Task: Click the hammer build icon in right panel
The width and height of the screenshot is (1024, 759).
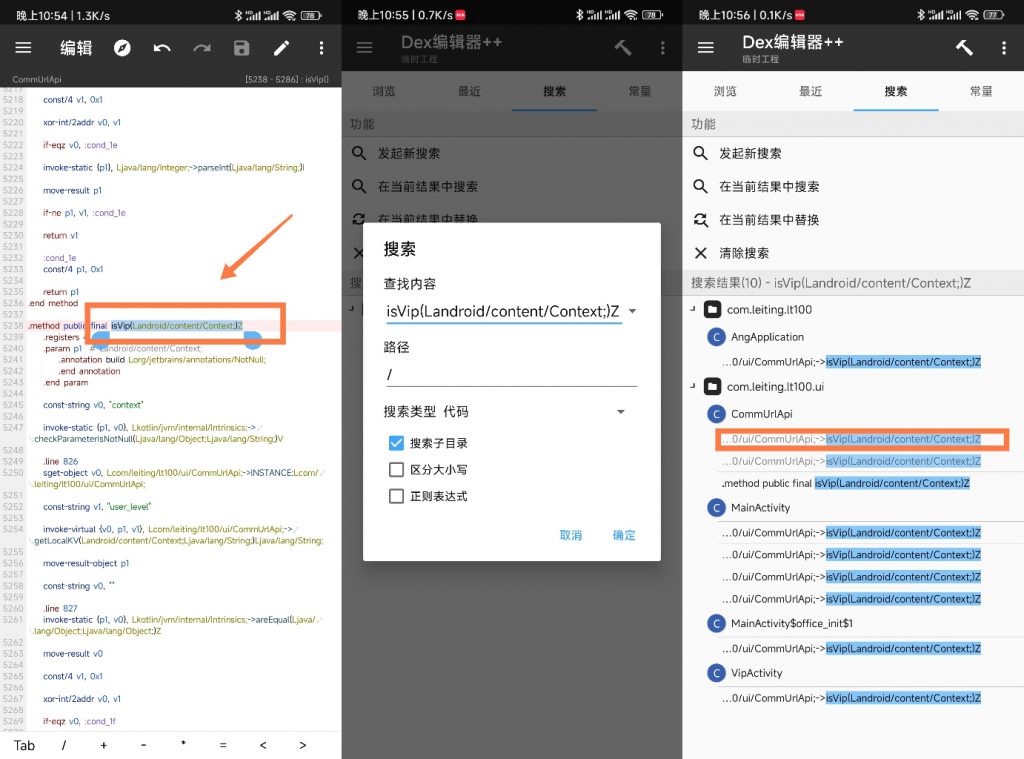Action: point(964,48)
